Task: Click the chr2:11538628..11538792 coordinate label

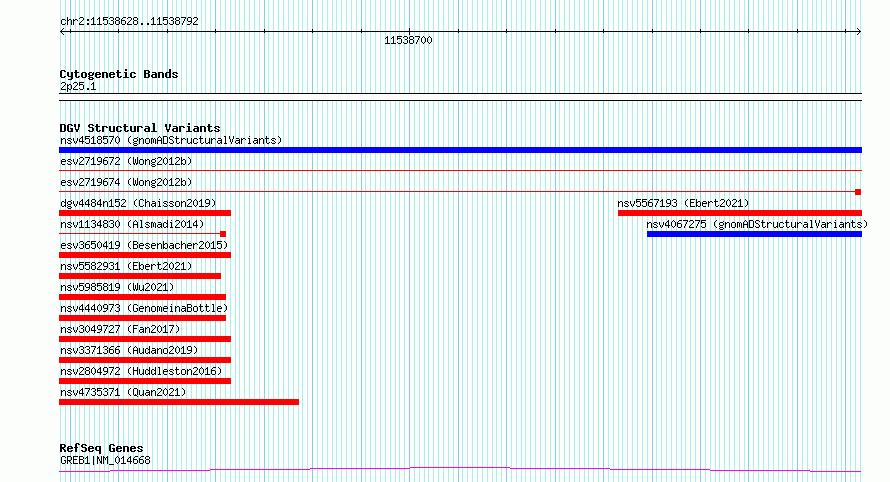Action: (x=129, y=21)
